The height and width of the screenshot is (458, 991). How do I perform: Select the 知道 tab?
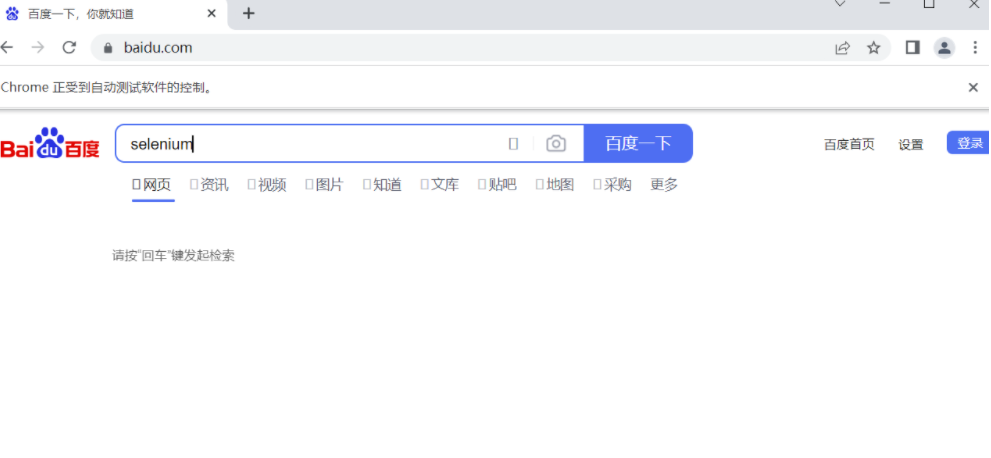pyautogui.click(x=382, y=184)
